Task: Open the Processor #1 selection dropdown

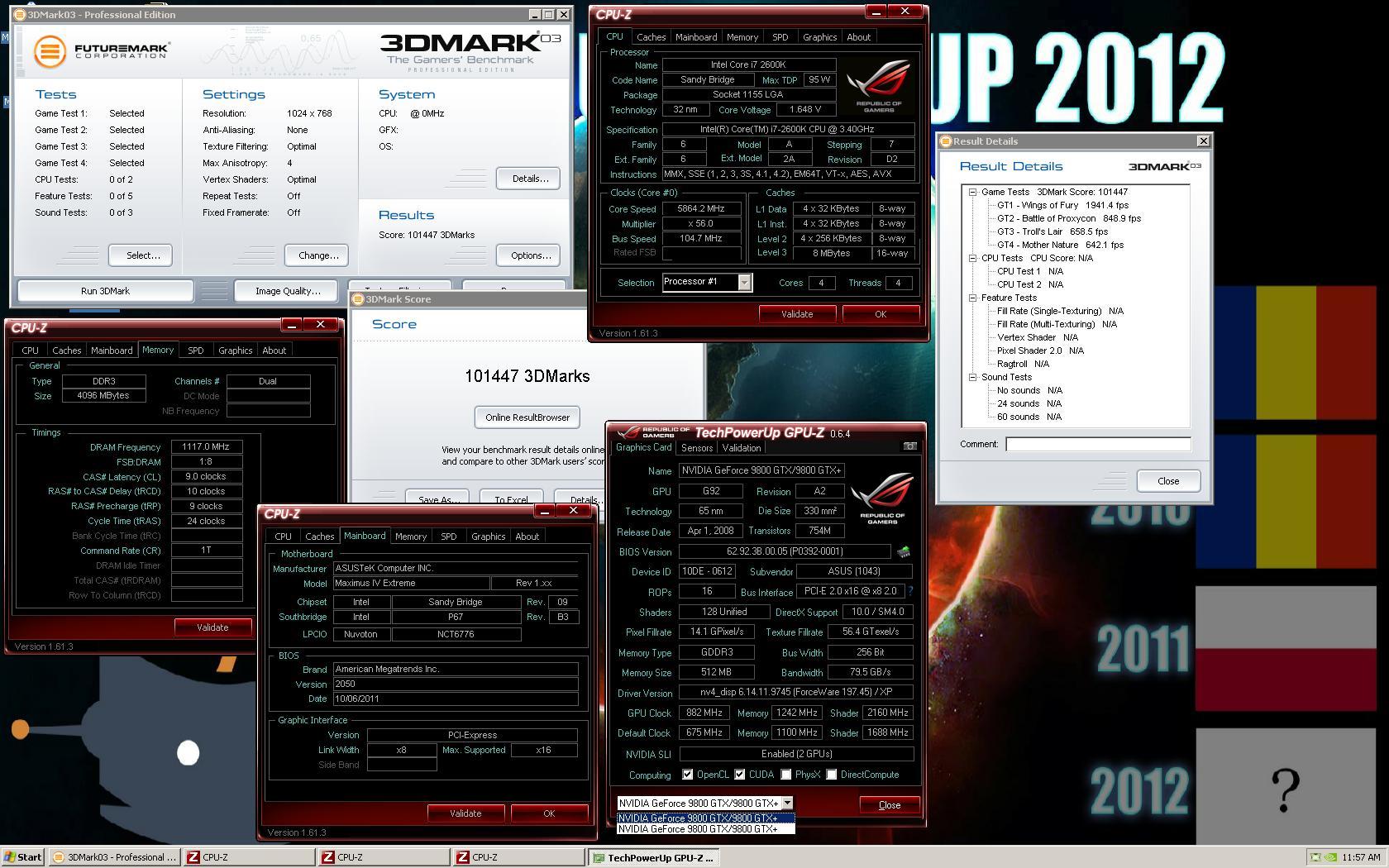Action: coord(744,283)
